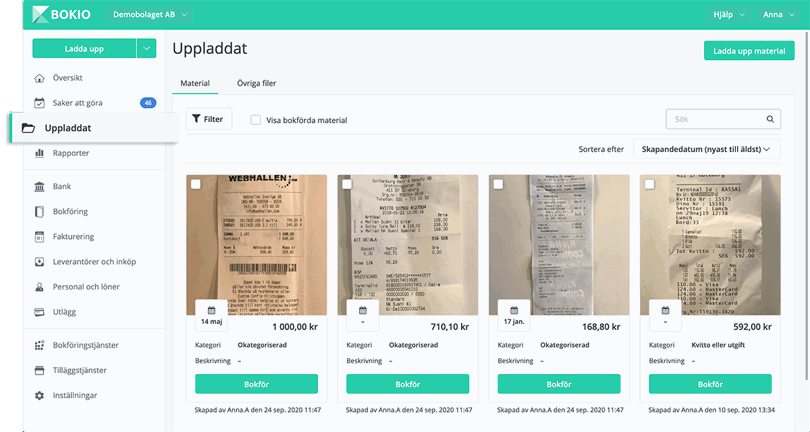The height and width of the screenshot is (432, 810).
Task: Open the Bokföring book icon
Action: tap(39, 211)
